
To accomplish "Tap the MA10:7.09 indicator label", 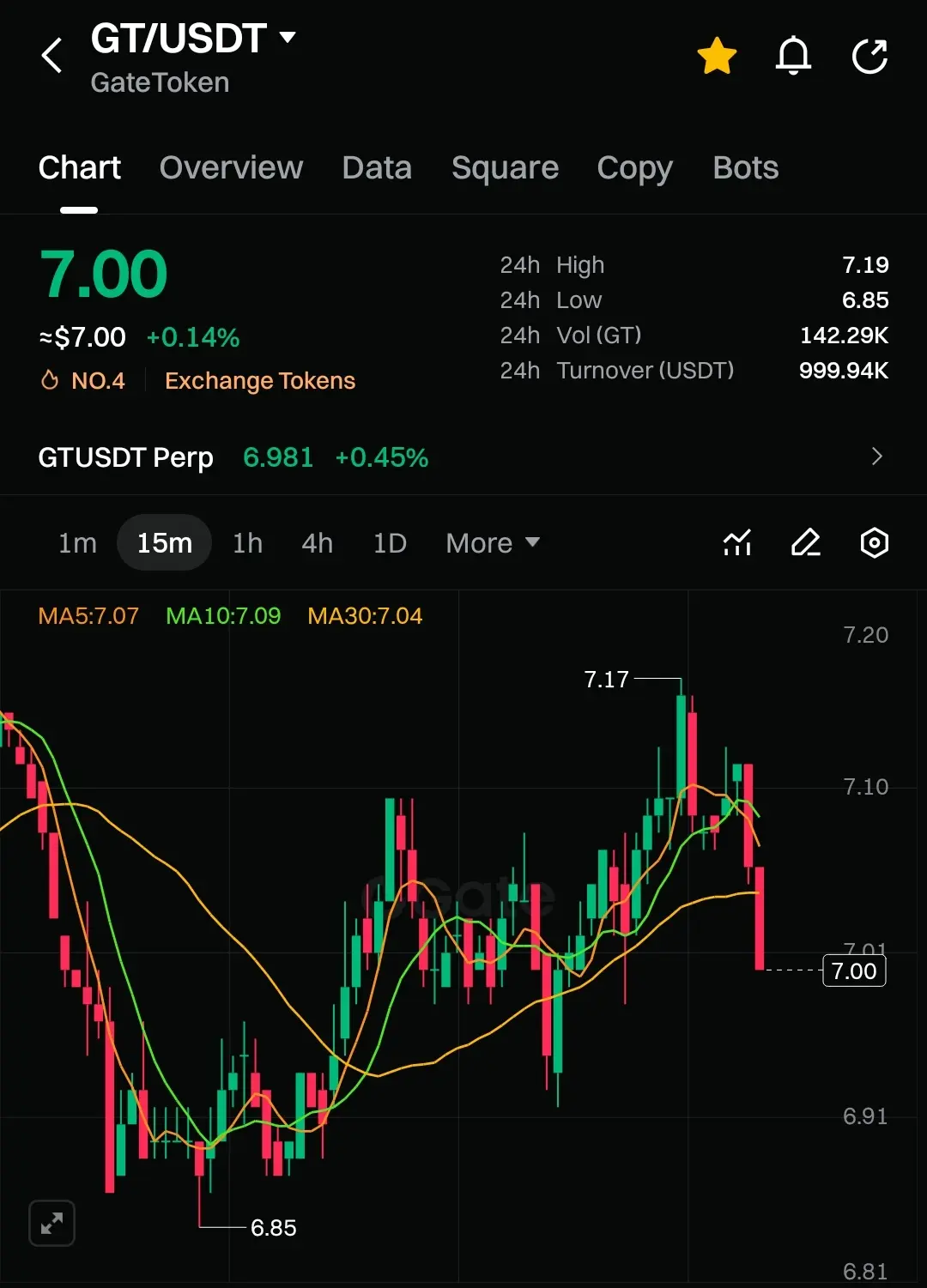I will [x=223, y=616].
